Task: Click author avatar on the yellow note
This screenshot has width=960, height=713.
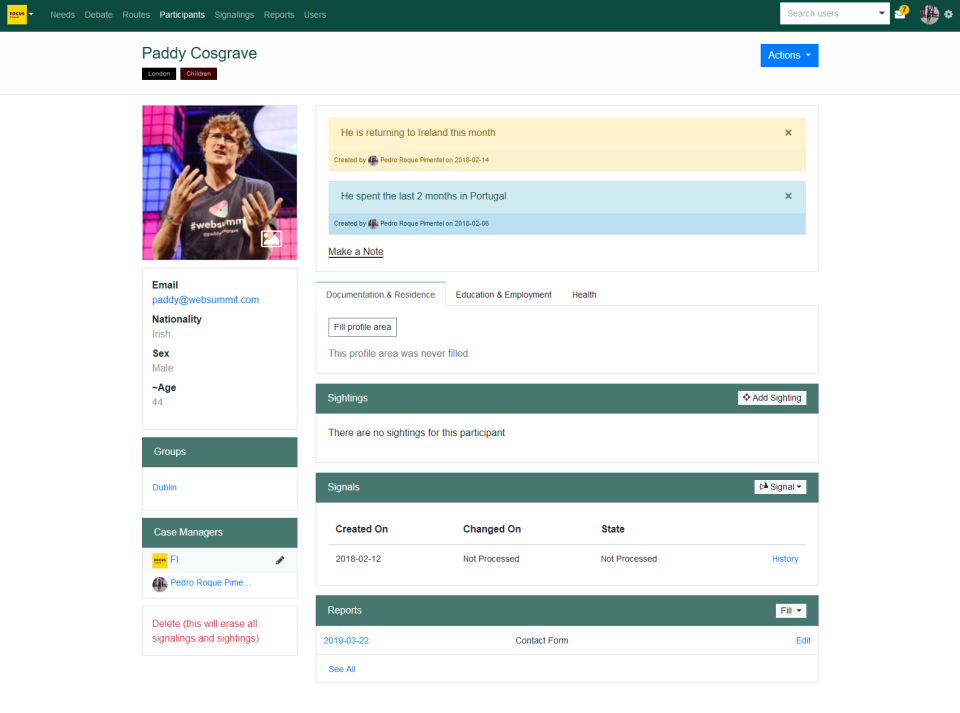Action: tap(373, 160)
